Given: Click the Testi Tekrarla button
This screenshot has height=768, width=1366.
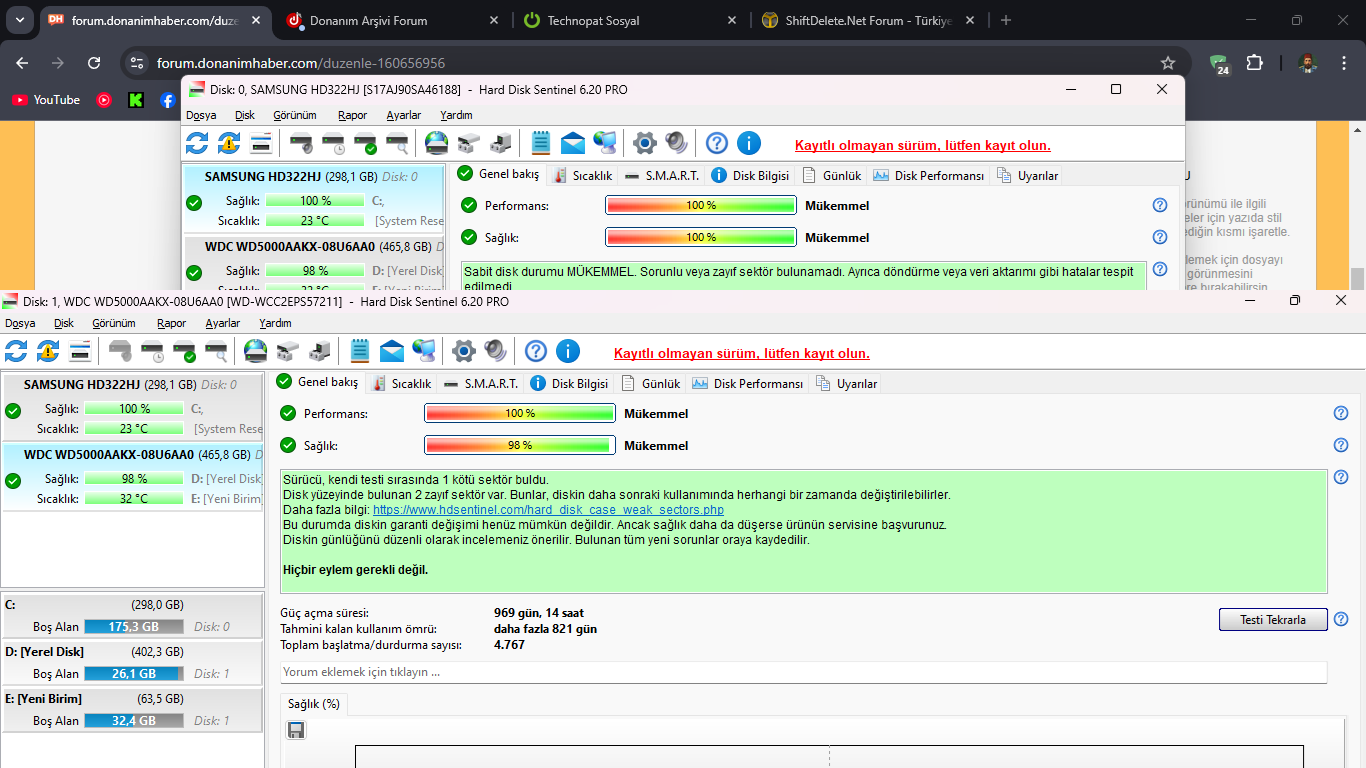Looking at the screenshot, I should coord(1273,620).
